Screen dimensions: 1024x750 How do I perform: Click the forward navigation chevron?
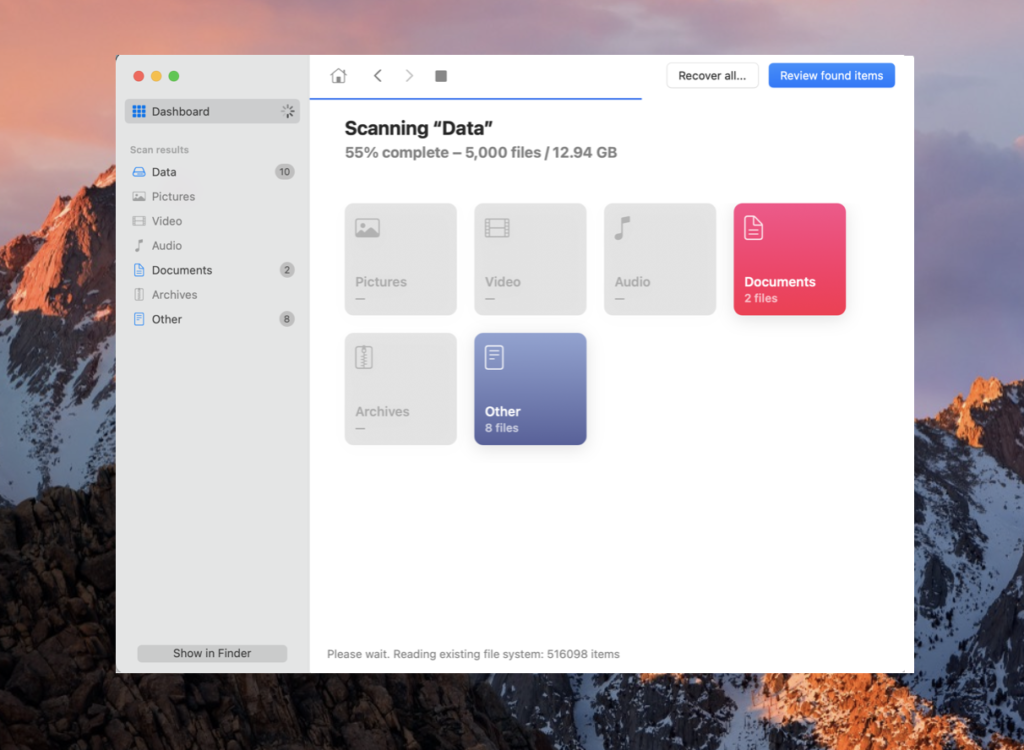tap(409, 75)
